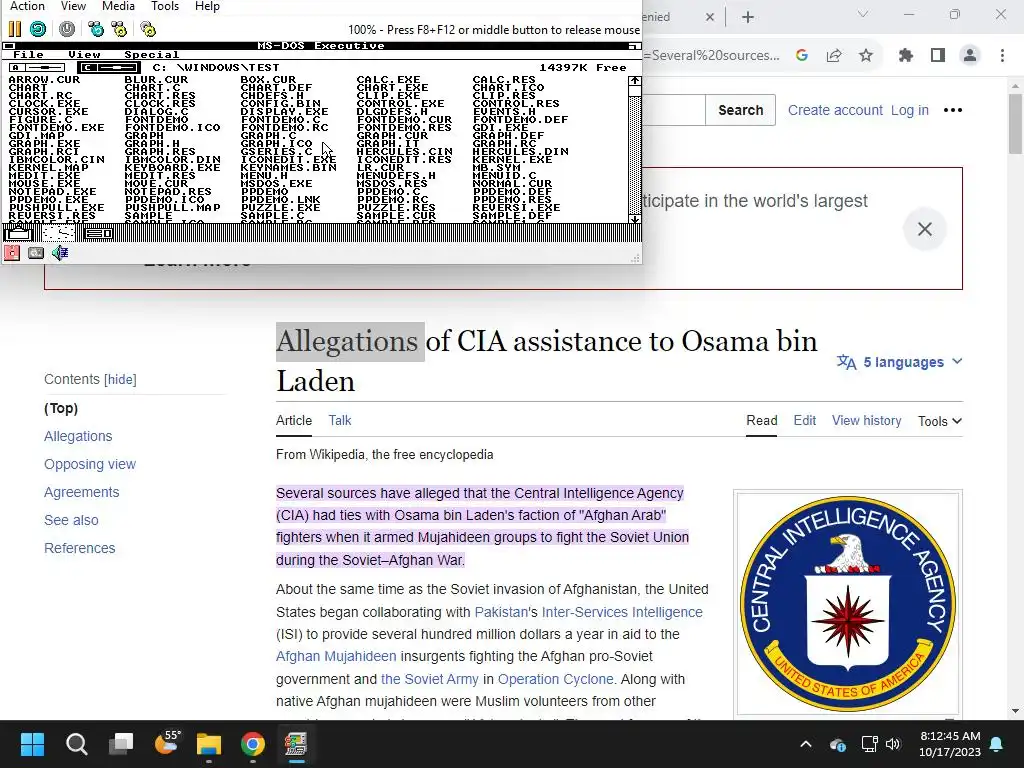The width and height of the screenshot is (1024, 768).
Task: Send Ctrl+Alt+Del using the teal keys icon
Action: pos(96,29)
